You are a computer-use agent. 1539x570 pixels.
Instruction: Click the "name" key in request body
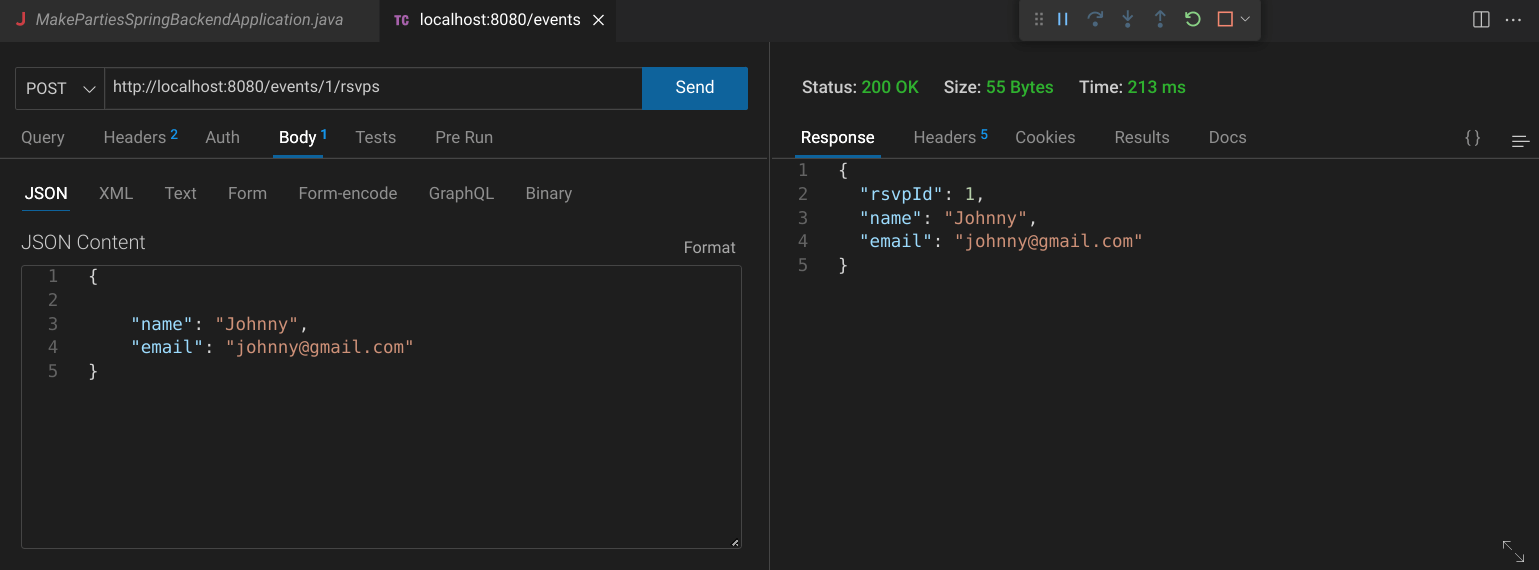point(162,324)
